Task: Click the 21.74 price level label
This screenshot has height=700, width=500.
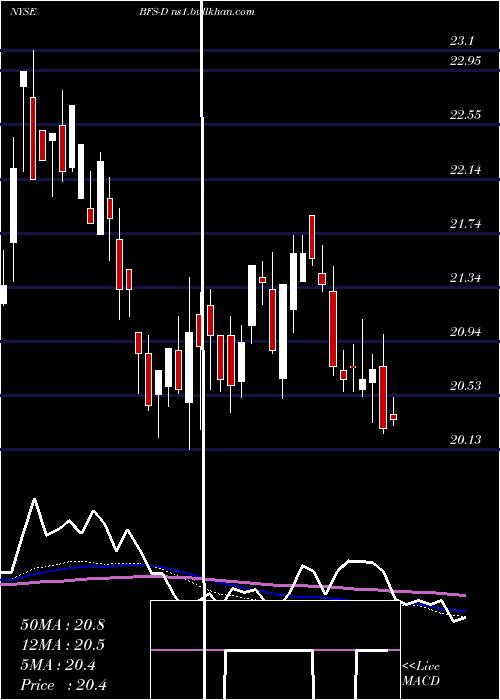Action: tap(465, 224)
